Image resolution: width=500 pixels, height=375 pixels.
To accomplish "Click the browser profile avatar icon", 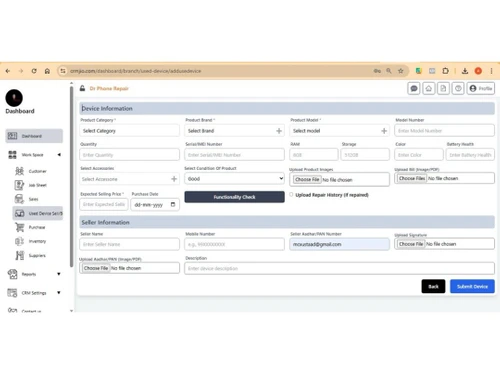I will pos(478,71).
